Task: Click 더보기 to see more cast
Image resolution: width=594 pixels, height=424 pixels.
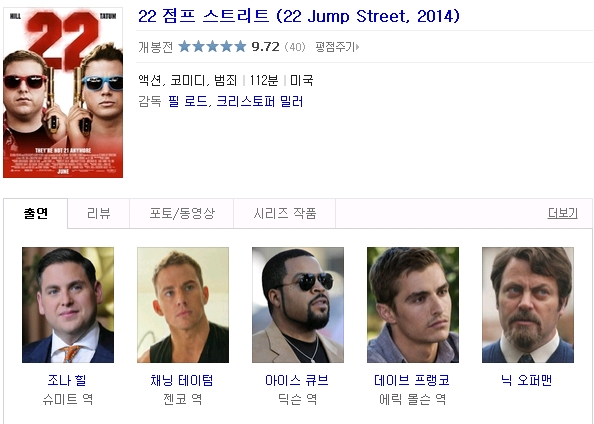Action: click(x=563, y=213)
